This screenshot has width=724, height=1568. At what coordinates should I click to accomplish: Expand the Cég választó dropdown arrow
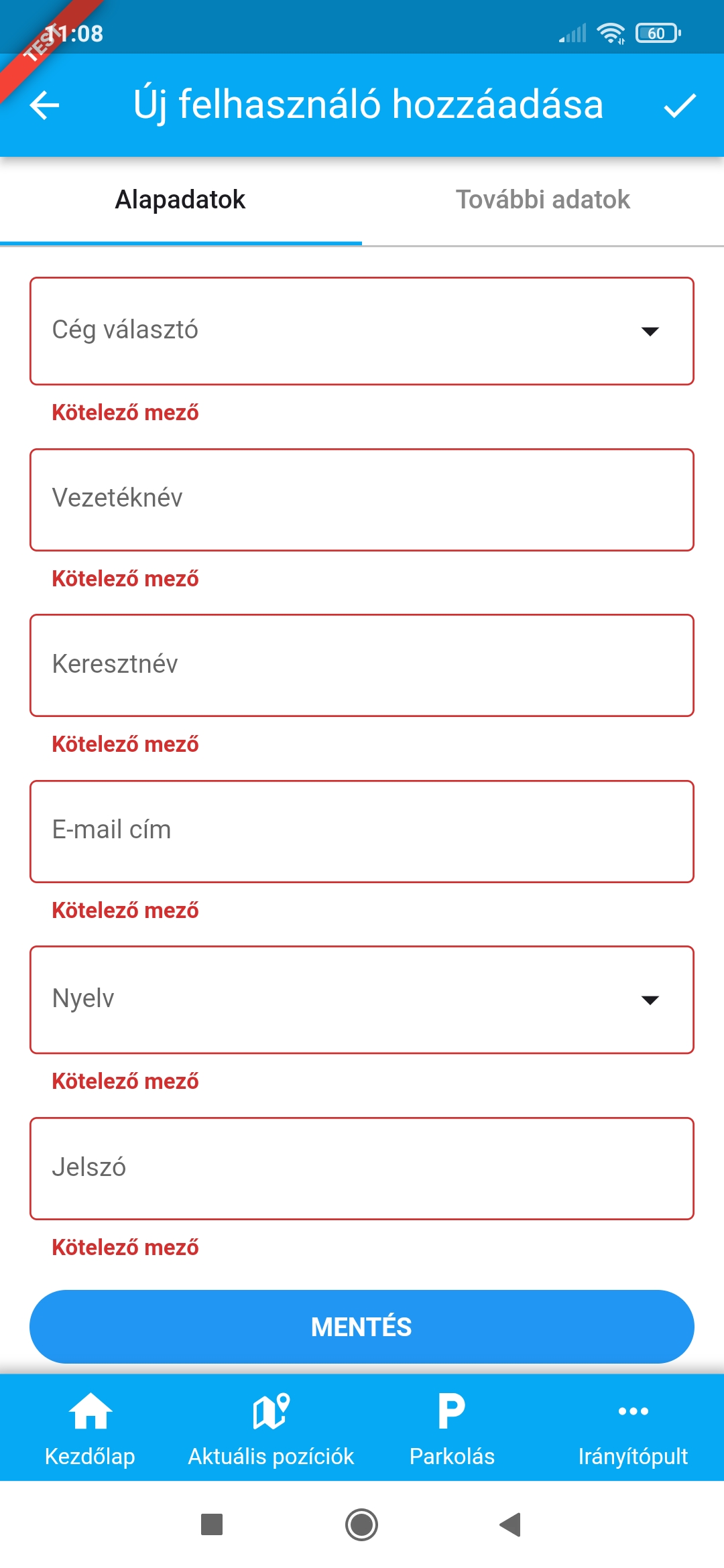pyautogui.click(x=650, y=331)
